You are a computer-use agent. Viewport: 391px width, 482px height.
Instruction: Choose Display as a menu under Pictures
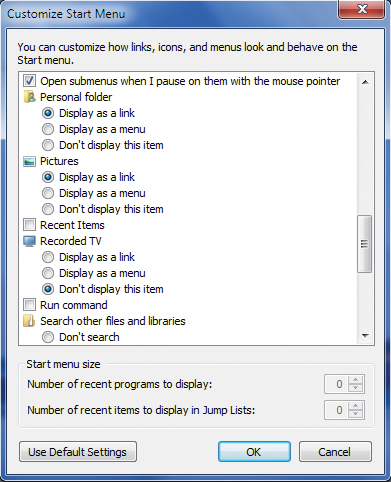[48, 193]
